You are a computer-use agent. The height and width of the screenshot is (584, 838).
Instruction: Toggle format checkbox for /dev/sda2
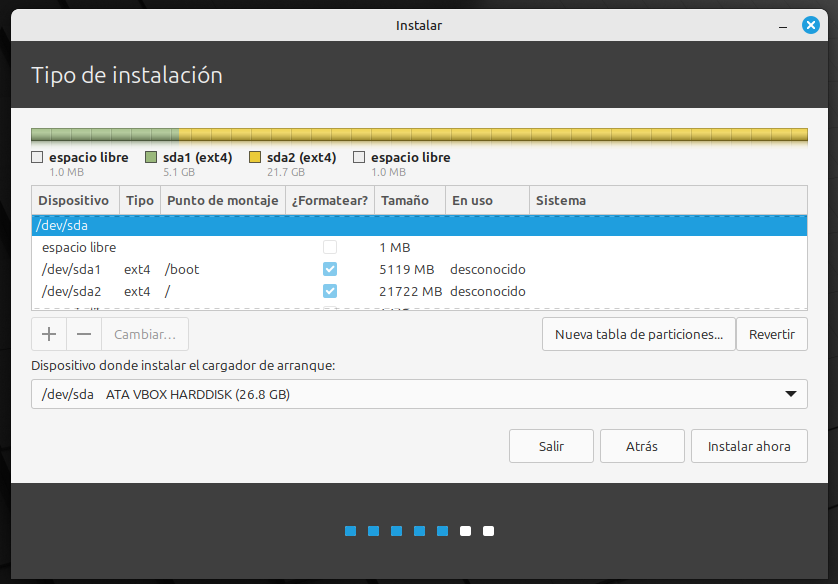[x=330, y=291]
